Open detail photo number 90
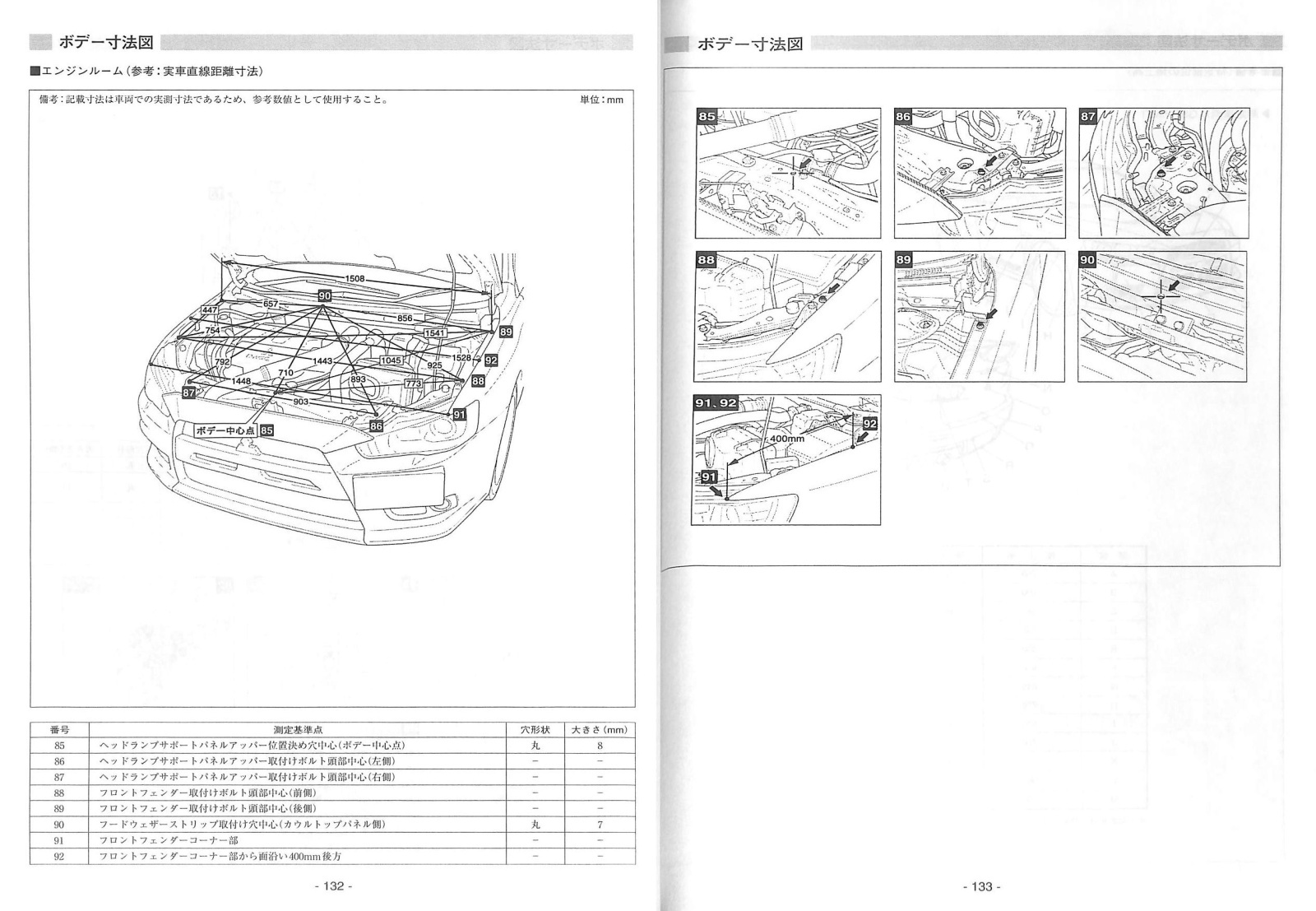The width and height of the screenshot is (1316, 911). point(1162,316)
